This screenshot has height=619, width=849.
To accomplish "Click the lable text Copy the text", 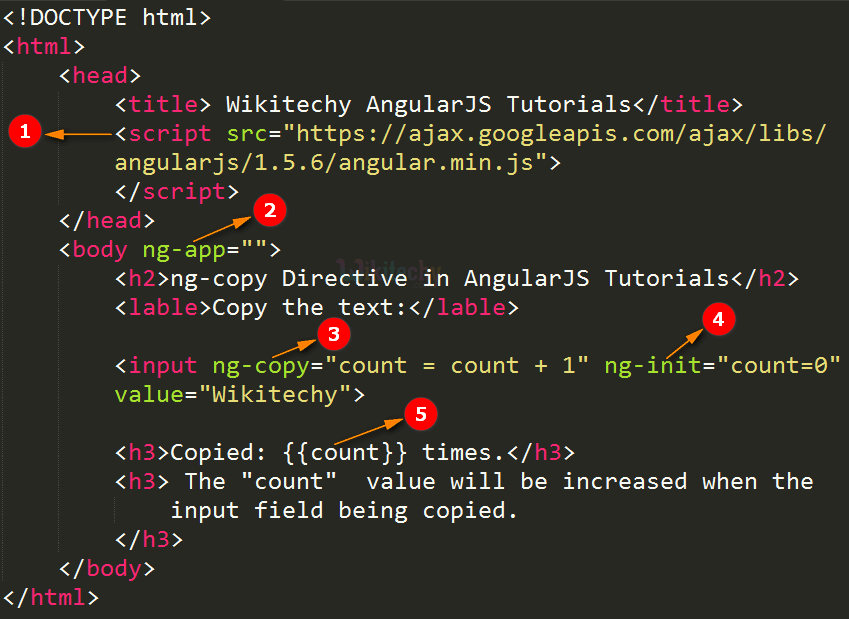I will (x=309, y=308).
